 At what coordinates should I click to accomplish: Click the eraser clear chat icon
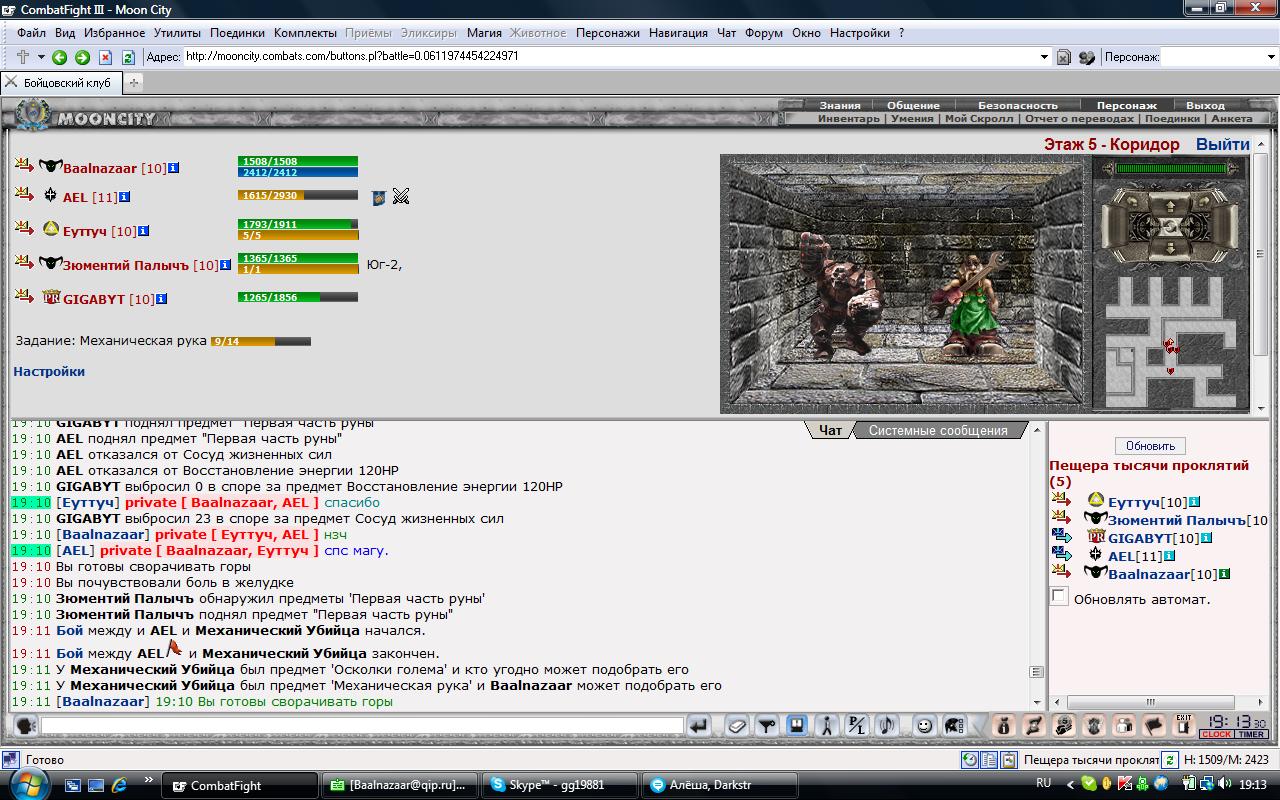coord(737,726)
